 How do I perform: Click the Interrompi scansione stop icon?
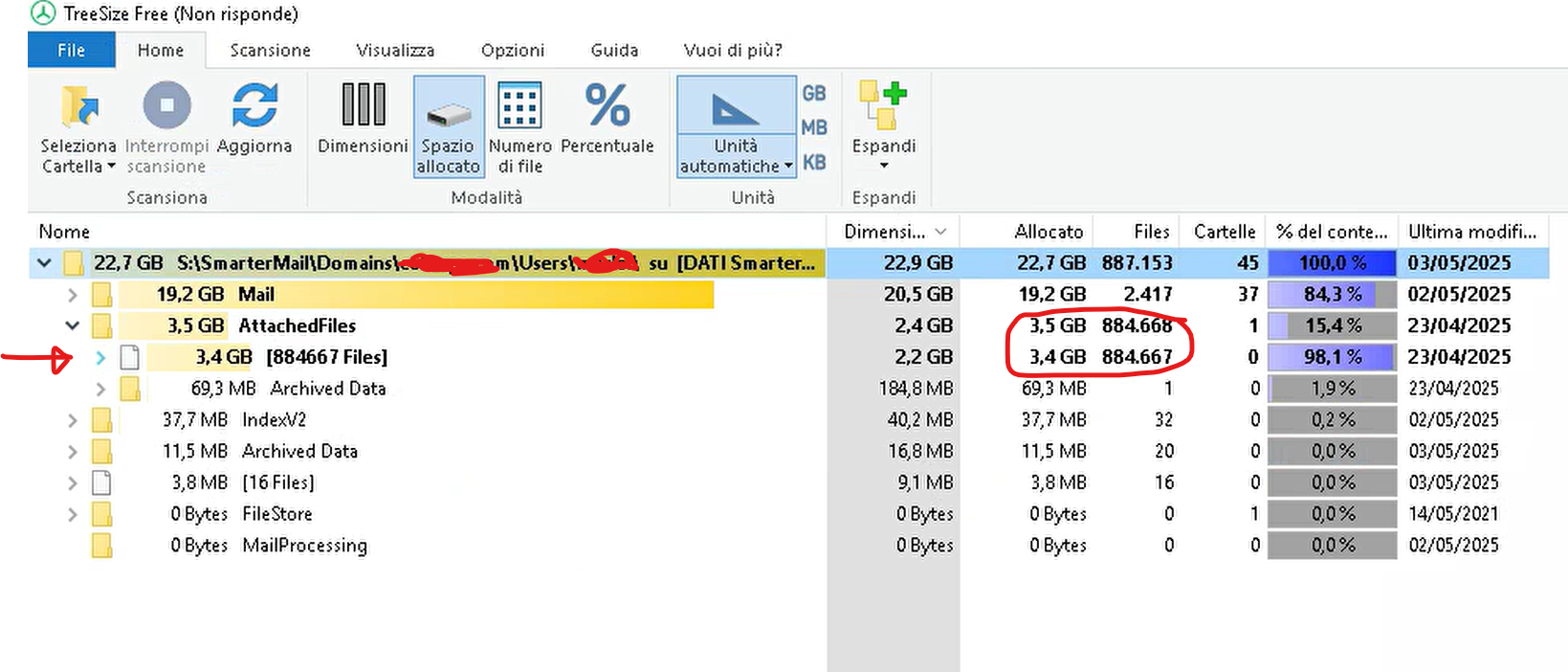[166, 105]
